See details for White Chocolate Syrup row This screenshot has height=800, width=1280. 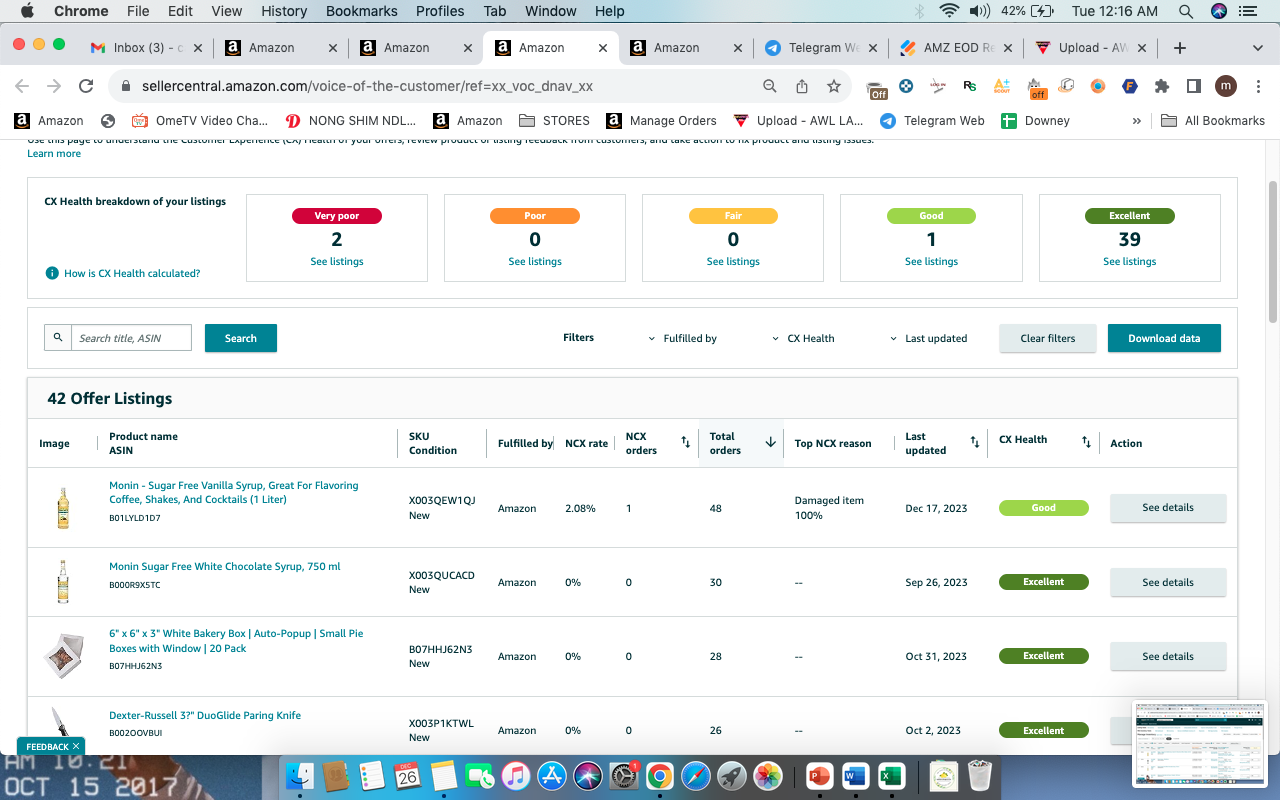(x=1168, y=582)
